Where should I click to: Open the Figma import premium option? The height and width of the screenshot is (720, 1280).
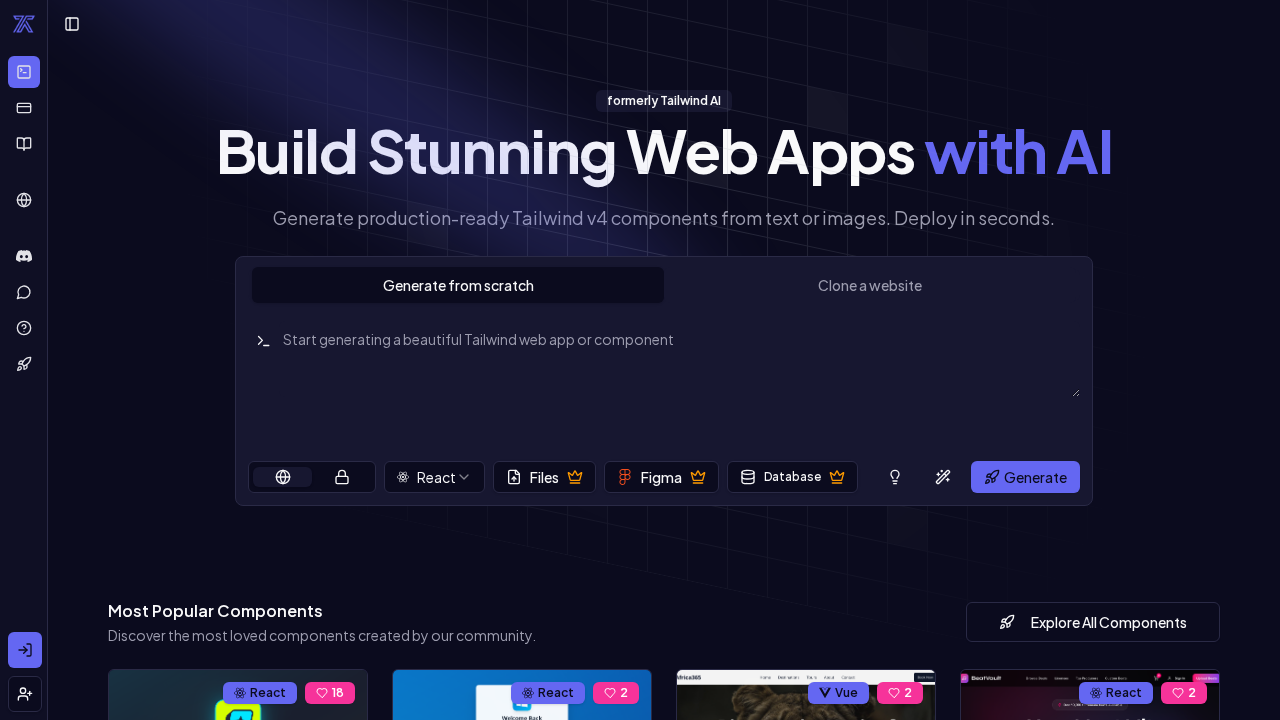pos(661,477)
